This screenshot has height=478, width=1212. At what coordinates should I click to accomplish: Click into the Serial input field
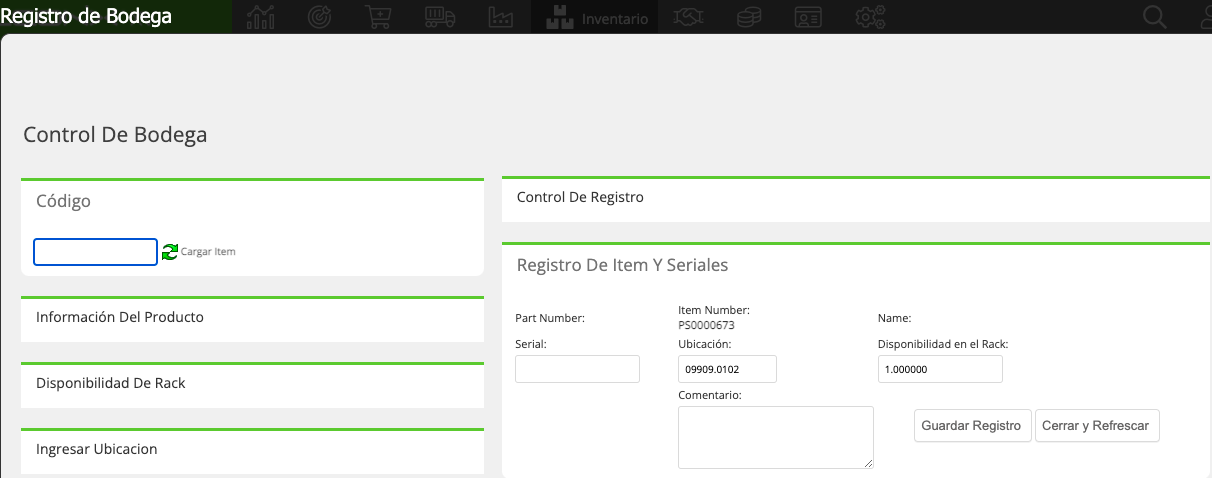[x=577, y=369]
